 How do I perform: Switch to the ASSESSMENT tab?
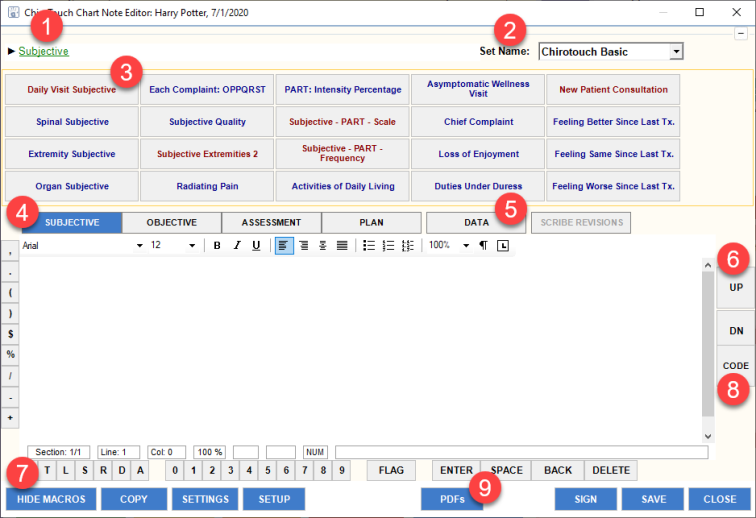pyautogui.click(x=271, y=223)
